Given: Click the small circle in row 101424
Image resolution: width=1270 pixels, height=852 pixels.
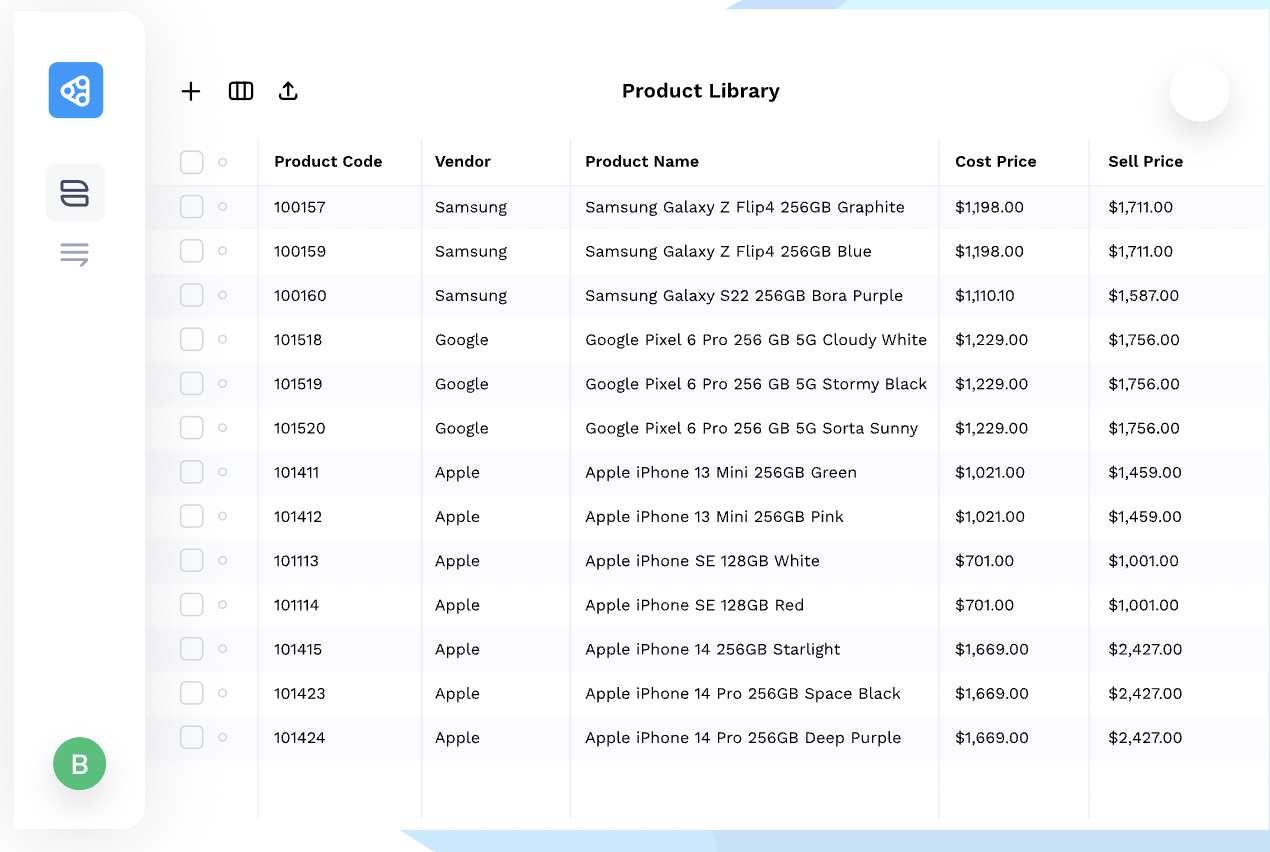Looking at the screenshot, I should (x=222, y=737).
